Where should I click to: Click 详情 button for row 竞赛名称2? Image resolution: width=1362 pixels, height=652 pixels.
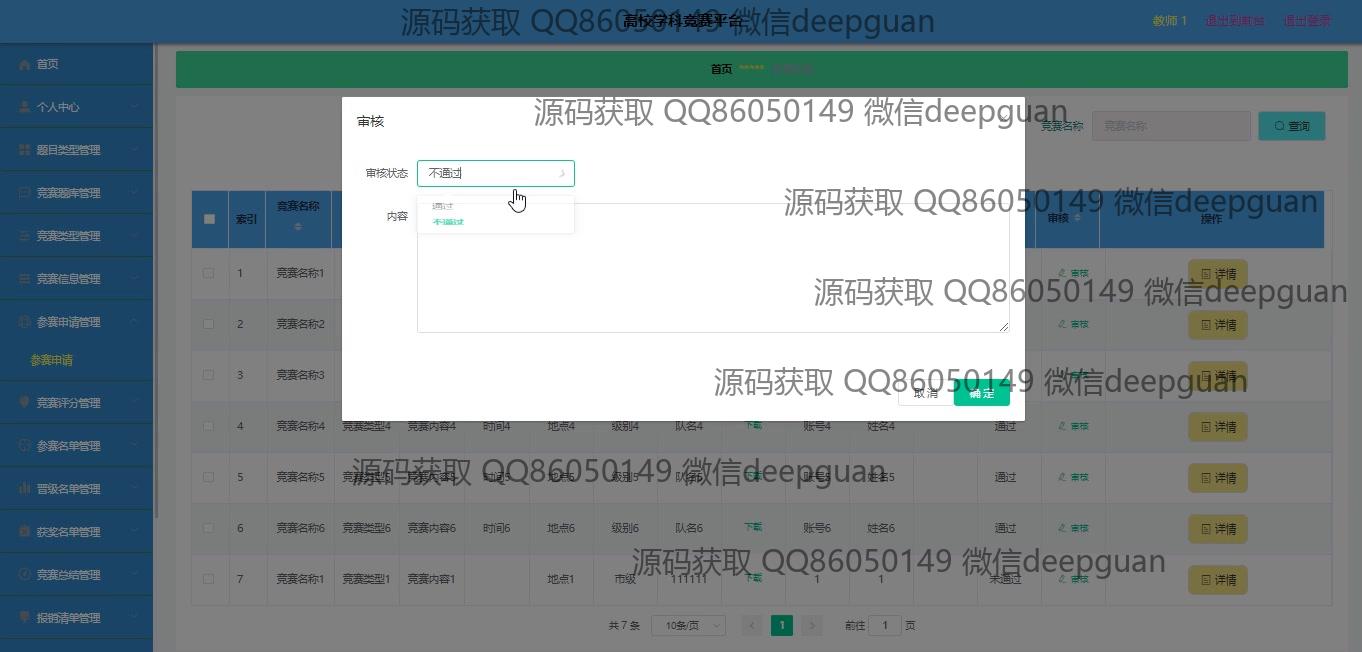coord(1218,325)
